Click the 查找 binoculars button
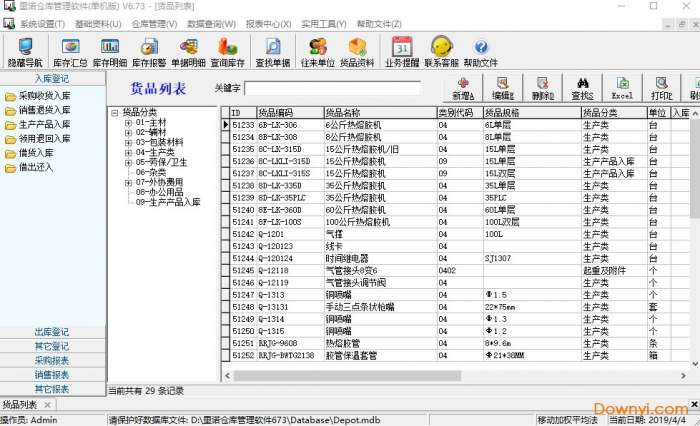 583,88
